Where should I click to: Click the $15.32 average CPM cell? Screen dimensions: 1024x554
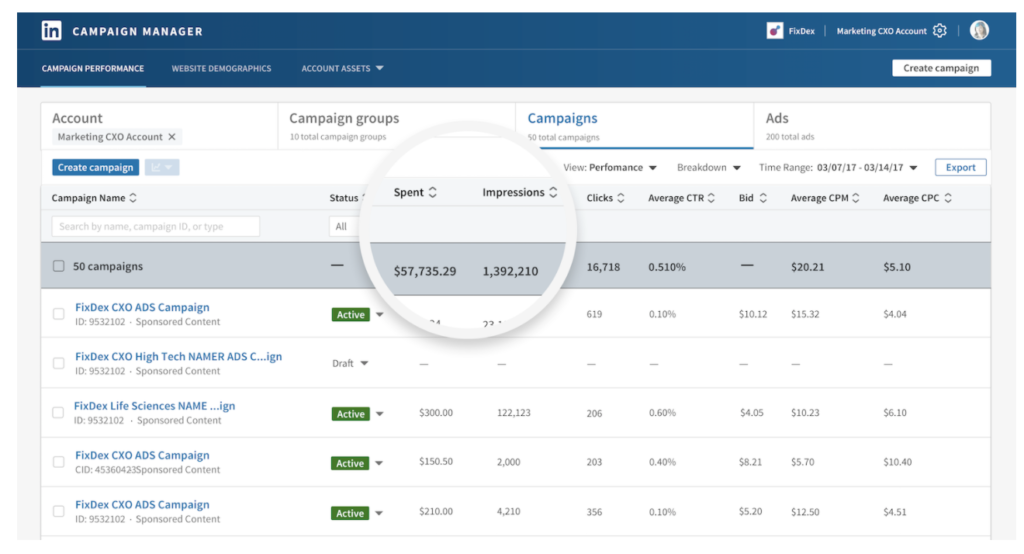(805, 314)
